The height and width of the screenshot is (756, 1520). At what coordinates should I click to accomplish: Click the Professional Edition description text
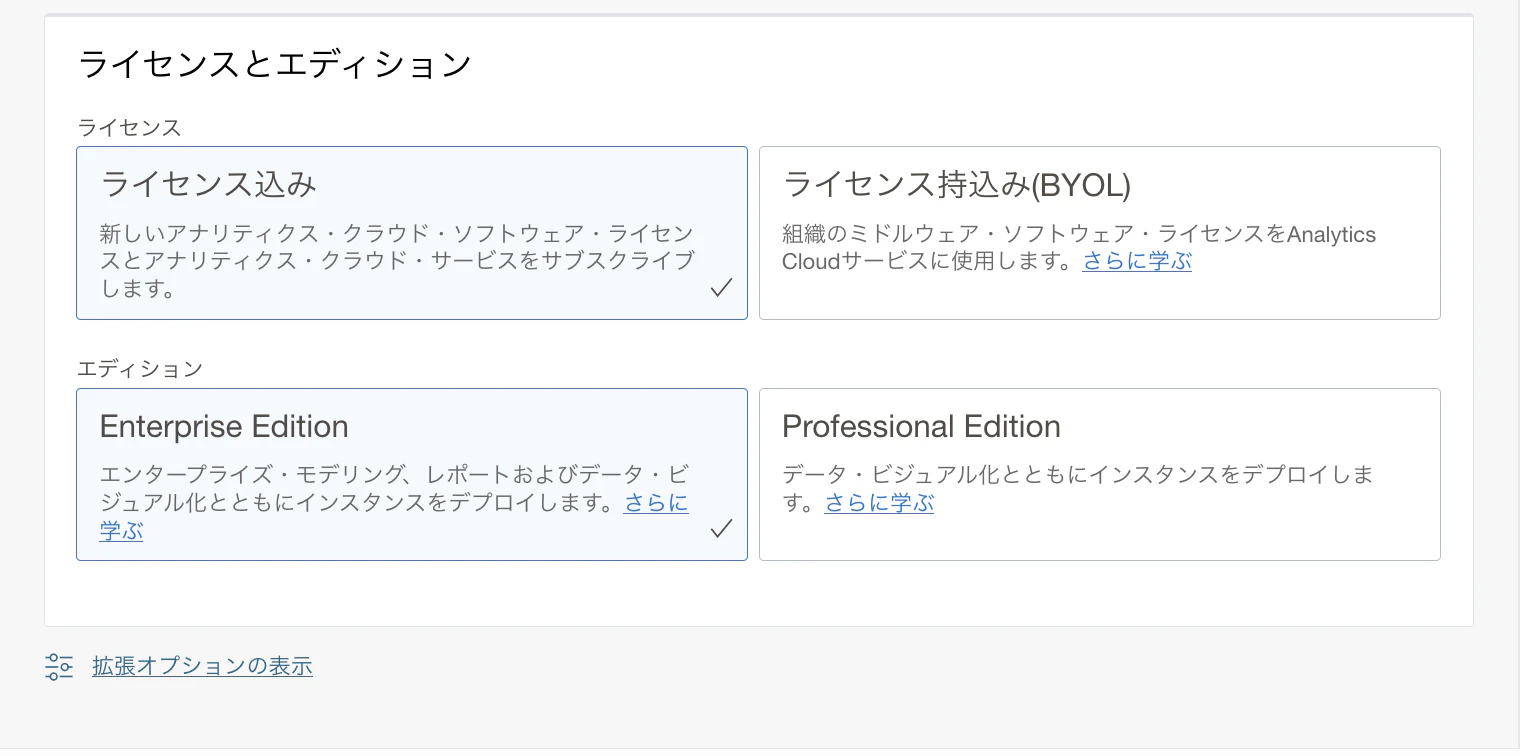[1078, 488]
